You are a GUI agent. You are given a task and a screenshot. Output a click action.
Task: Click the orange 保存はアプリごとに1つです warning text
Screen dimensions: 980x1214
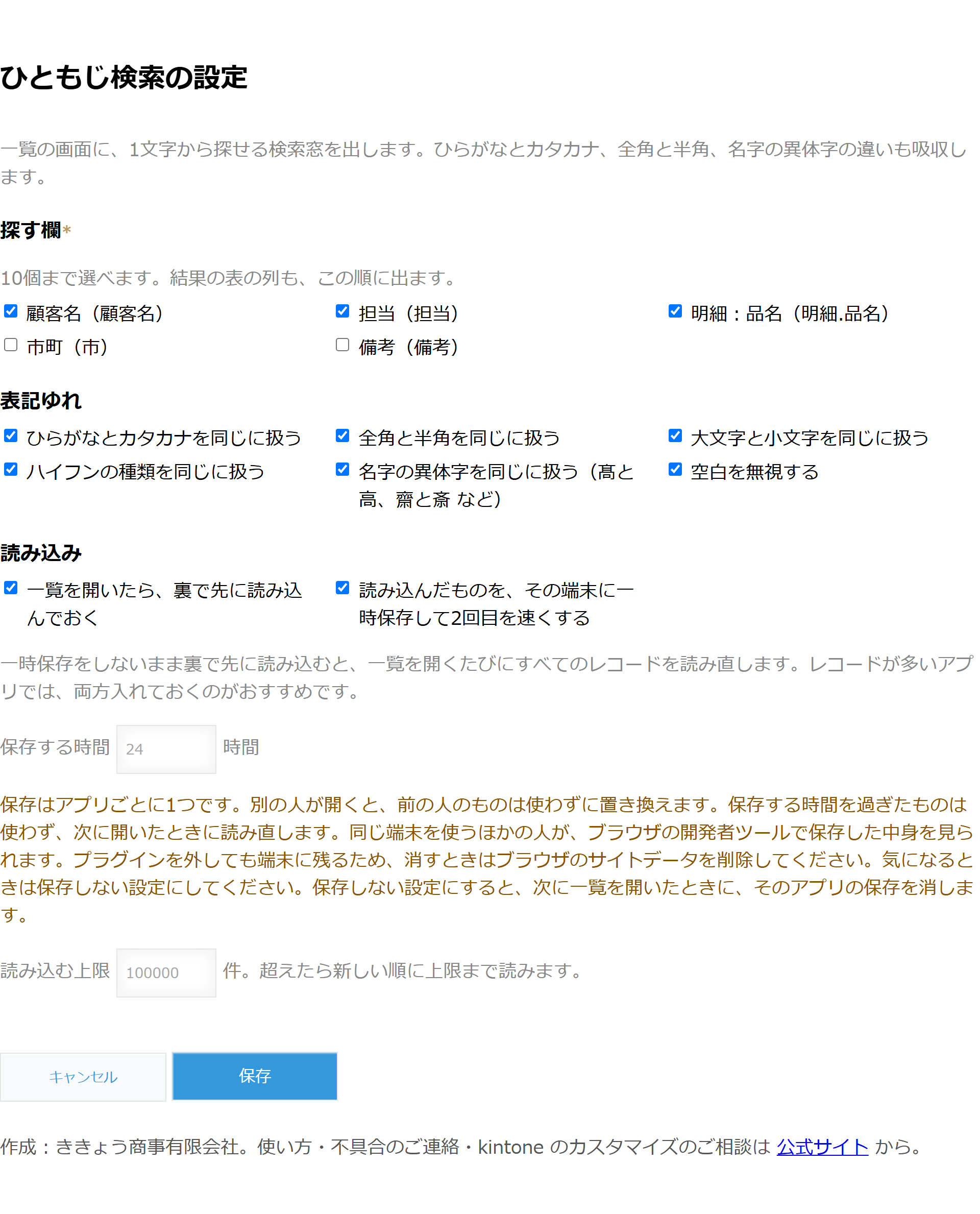point(486,860)
